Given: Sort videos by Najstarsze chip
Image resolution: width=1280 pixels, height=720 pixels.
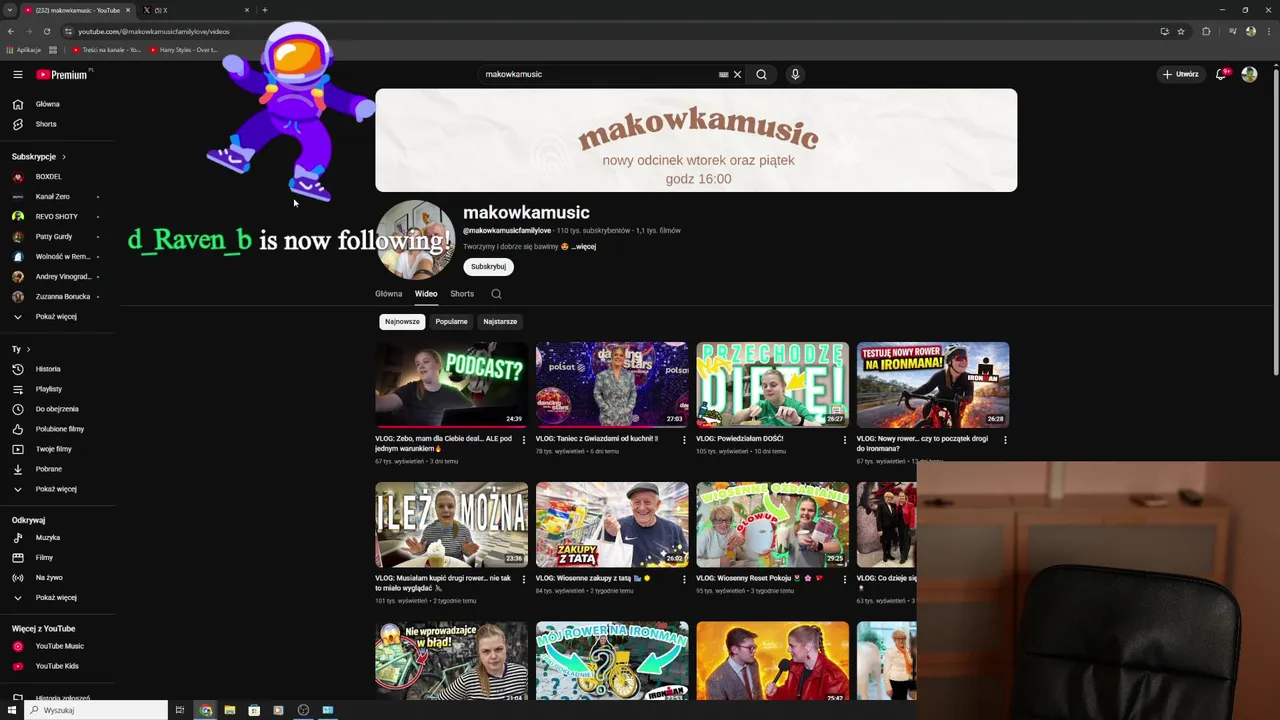Looking at the screenshot, I should click(x=500, y=322).
